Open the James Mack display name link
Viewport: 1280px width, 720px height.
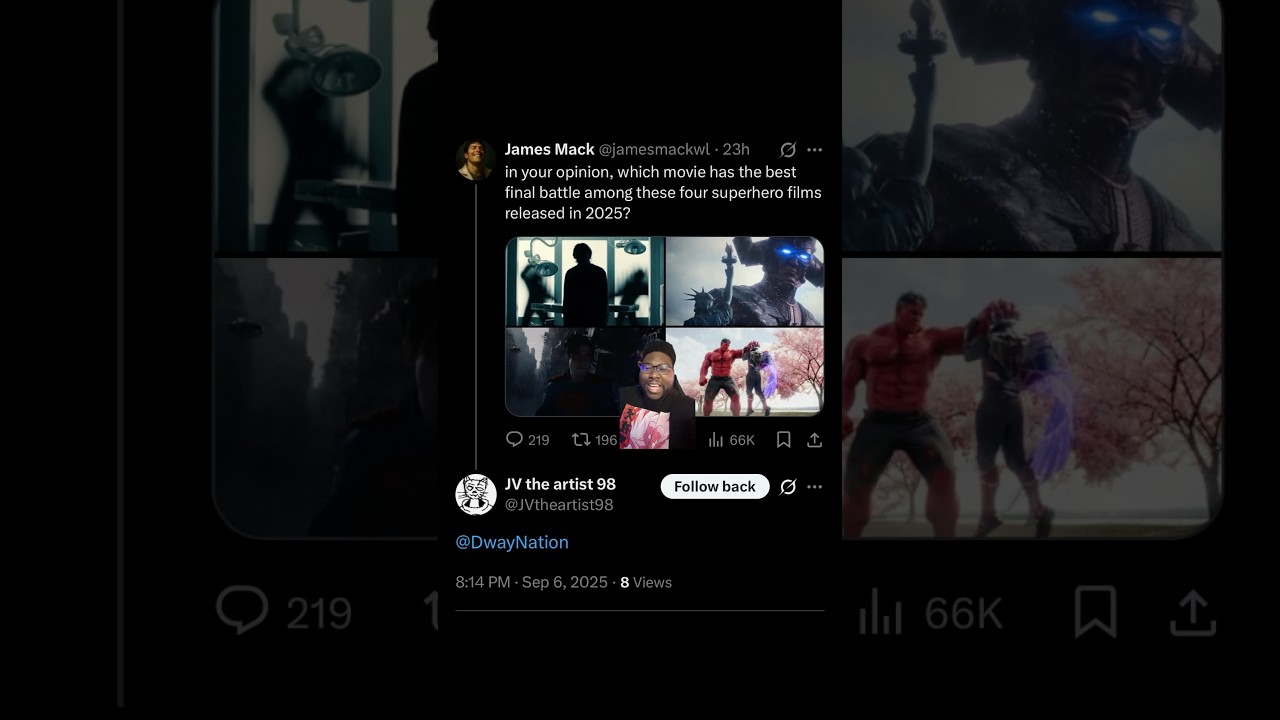click(x=550, y=149)
